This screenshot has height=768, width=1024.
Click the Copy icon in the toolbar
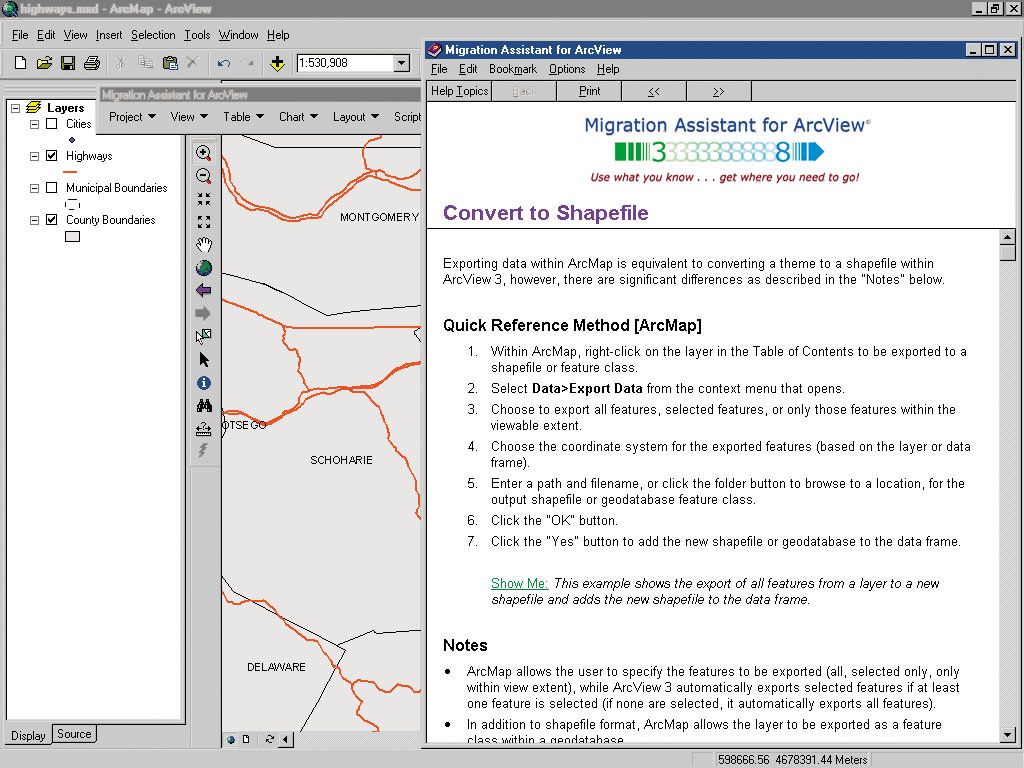145,63
